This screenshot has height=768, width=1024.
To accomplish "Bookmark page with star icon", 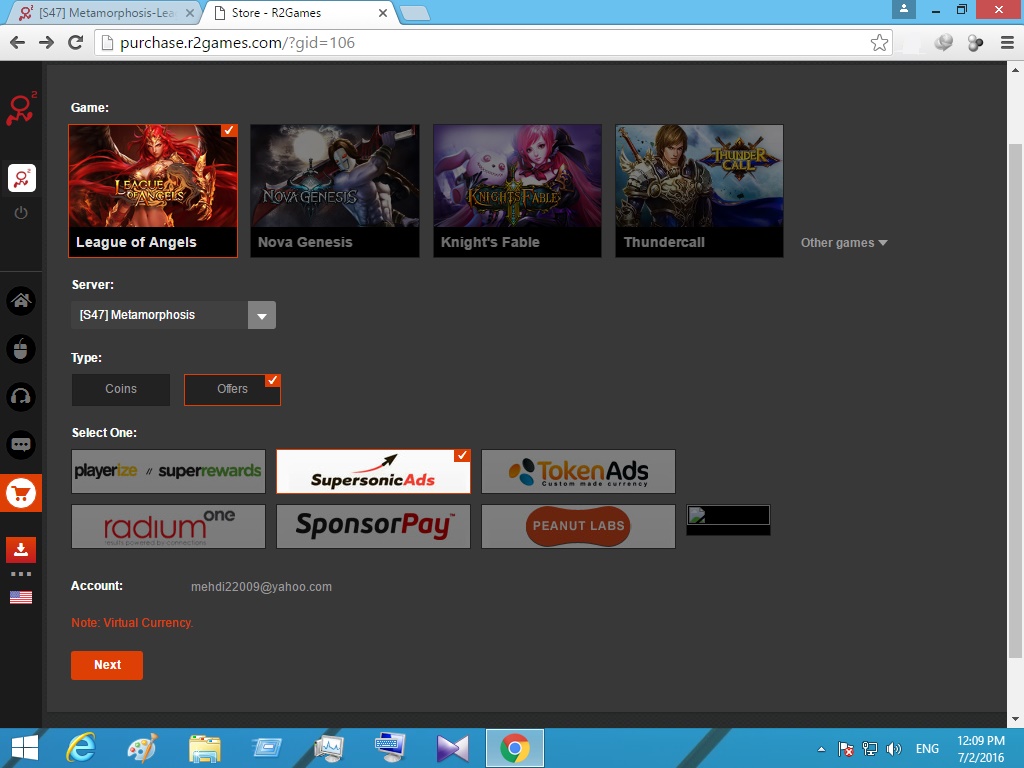I will point(879,42).
